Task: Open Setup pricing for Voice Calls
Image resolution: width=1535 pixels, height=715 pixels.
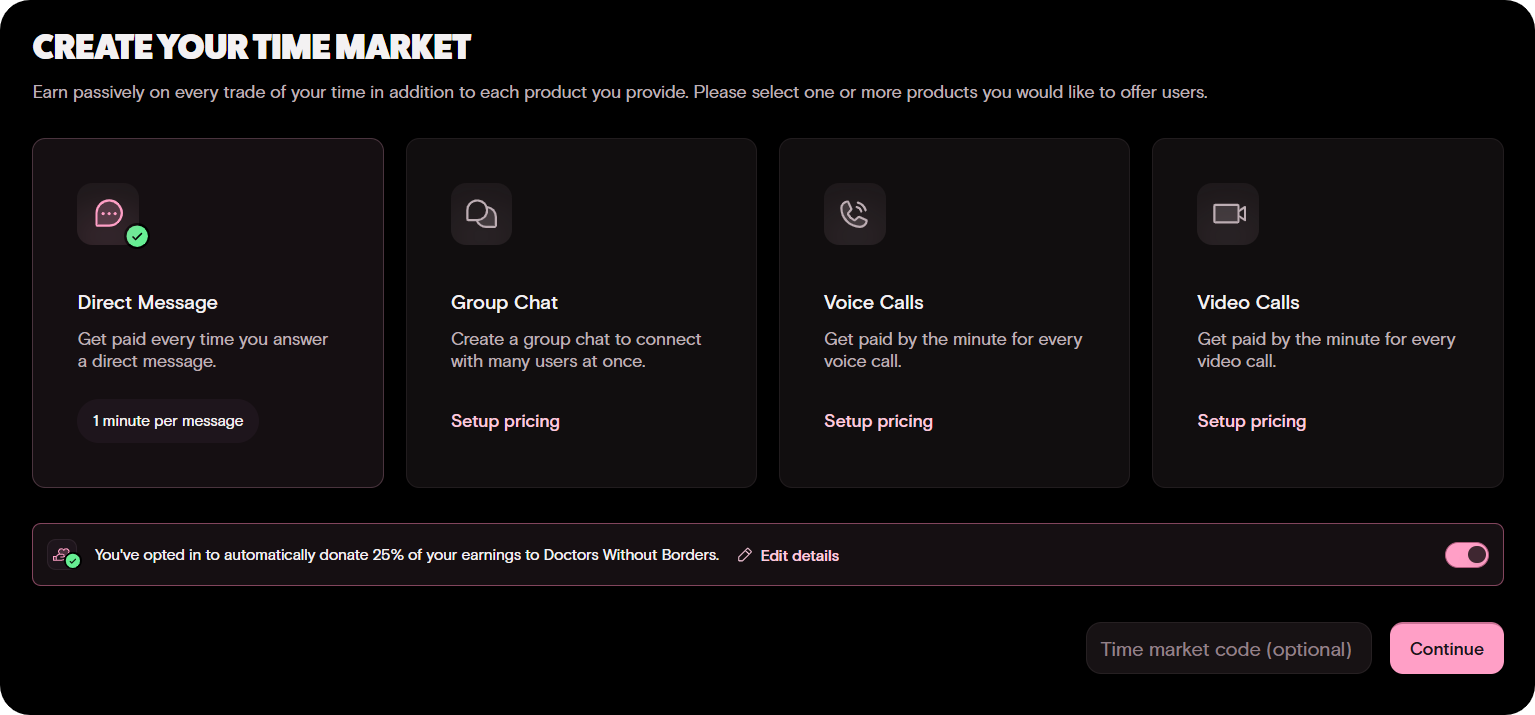Action: pos(878,421)
